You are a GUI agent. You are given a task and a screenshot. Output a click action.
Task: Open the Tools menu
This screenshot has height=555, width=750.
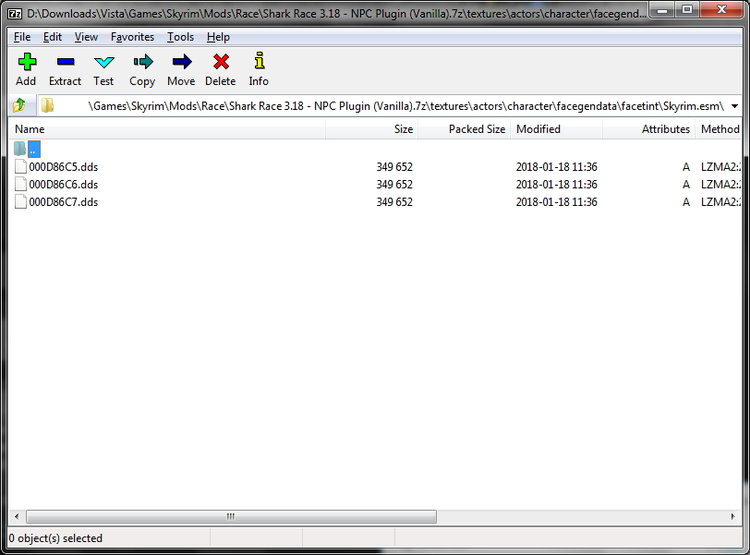click(180, 37)
